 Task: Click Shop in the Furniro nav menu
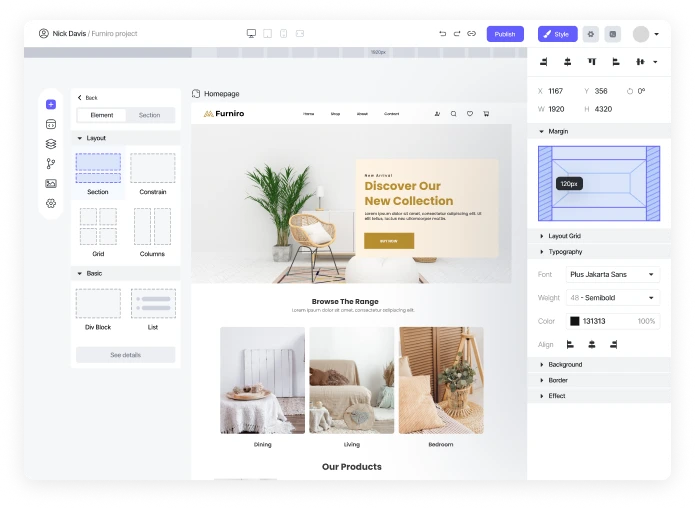(x=336, y=114)
